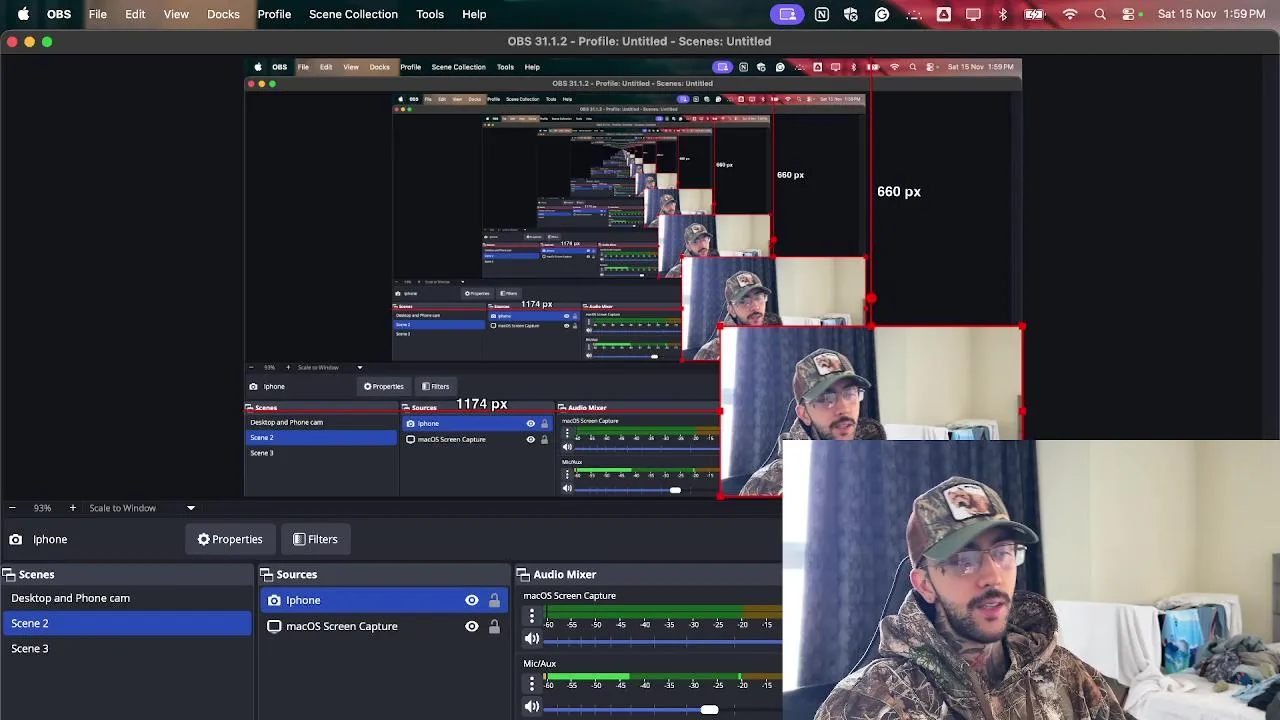Zoom out preview with minus button
This screenshot has height=720, width=1280.
pyautogui.click(x=12, y=508)
